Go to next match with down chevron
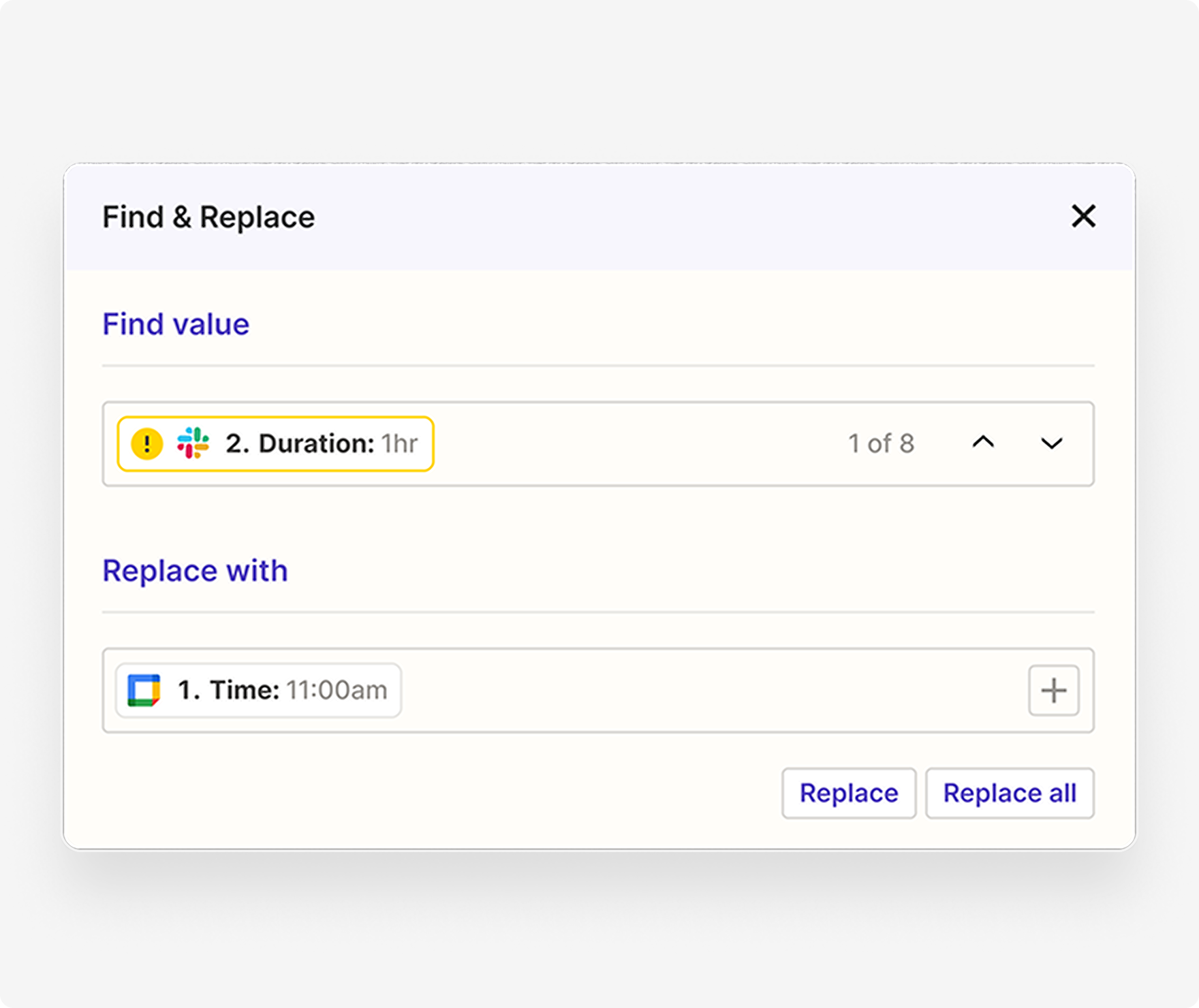This screenshot has height=1008, width=1199. click(x=1052, y=444)
